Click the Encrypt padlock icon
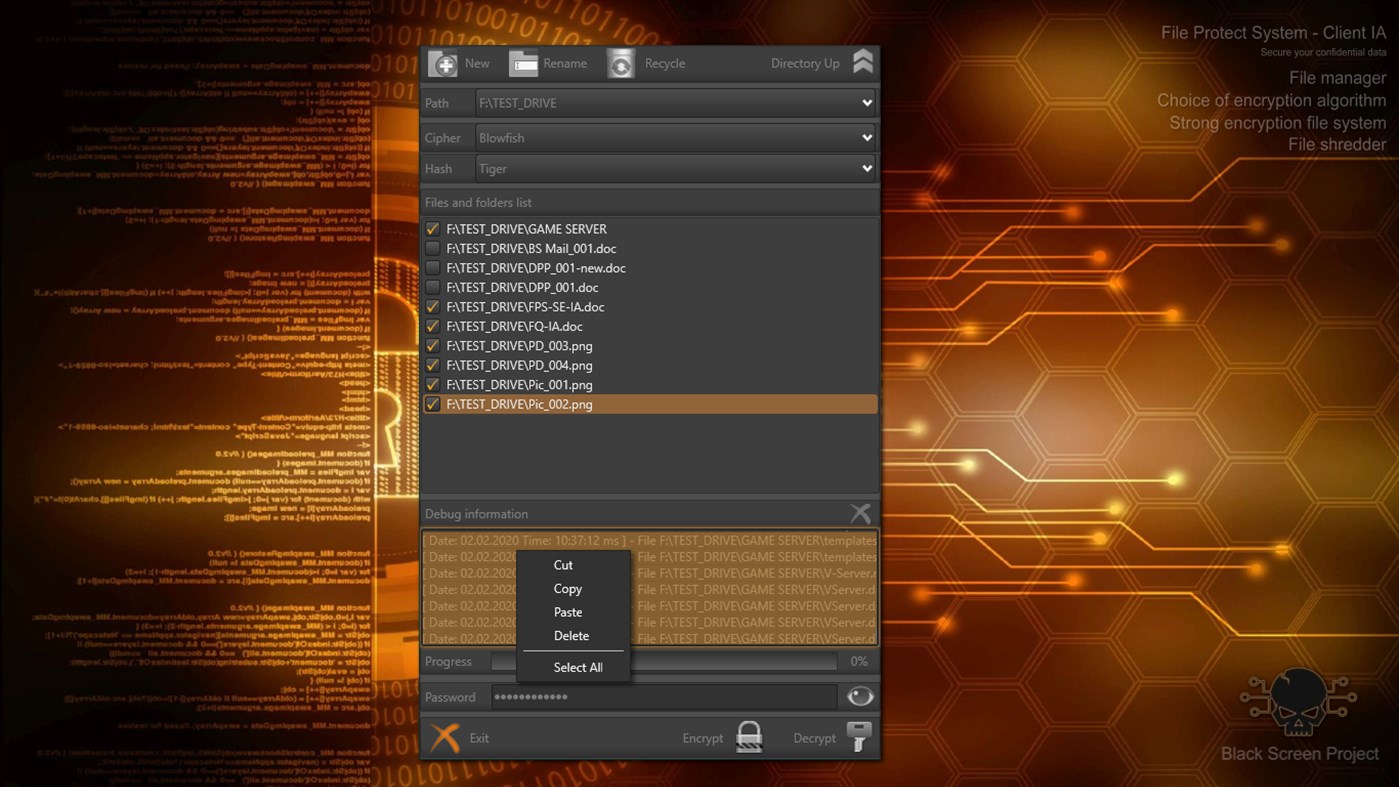 tap(748, 737)
